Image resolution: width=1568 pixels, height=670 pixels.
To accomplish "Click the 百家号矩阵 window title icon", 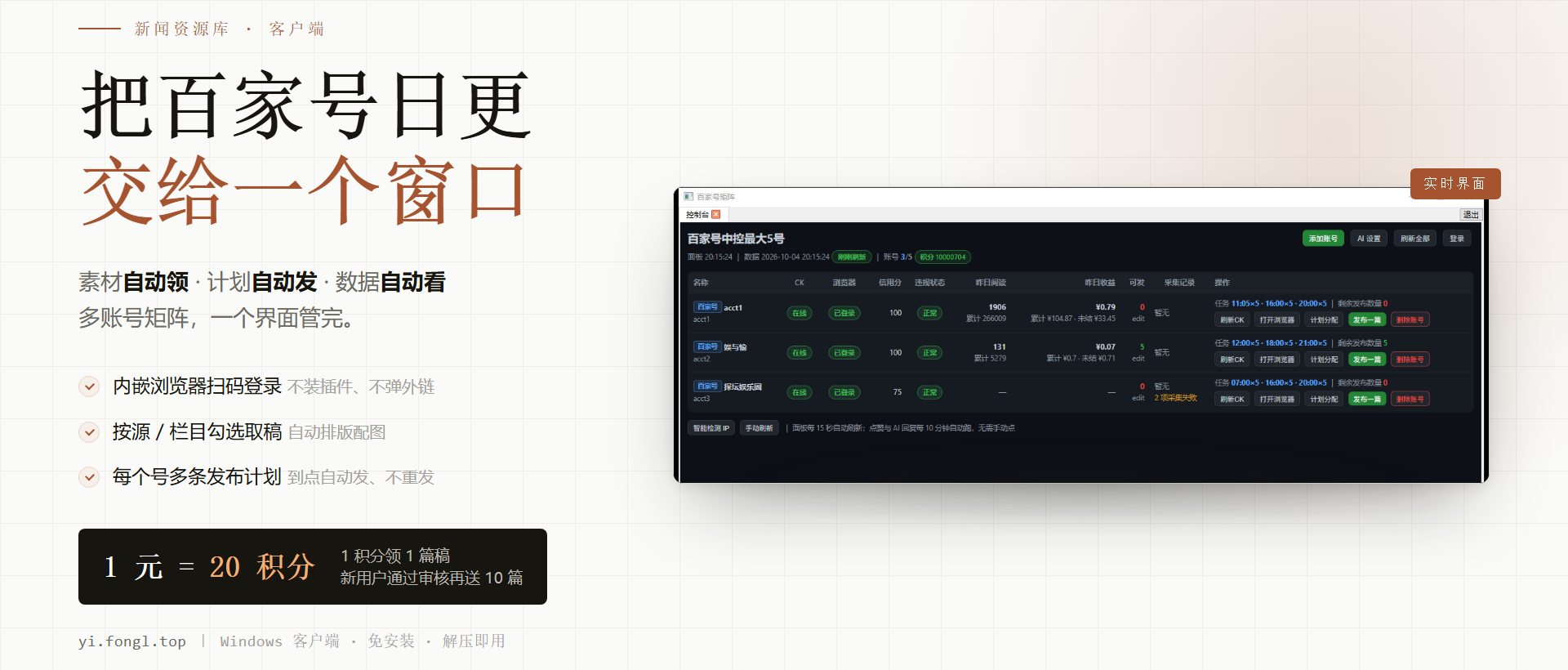I will 688,197.
